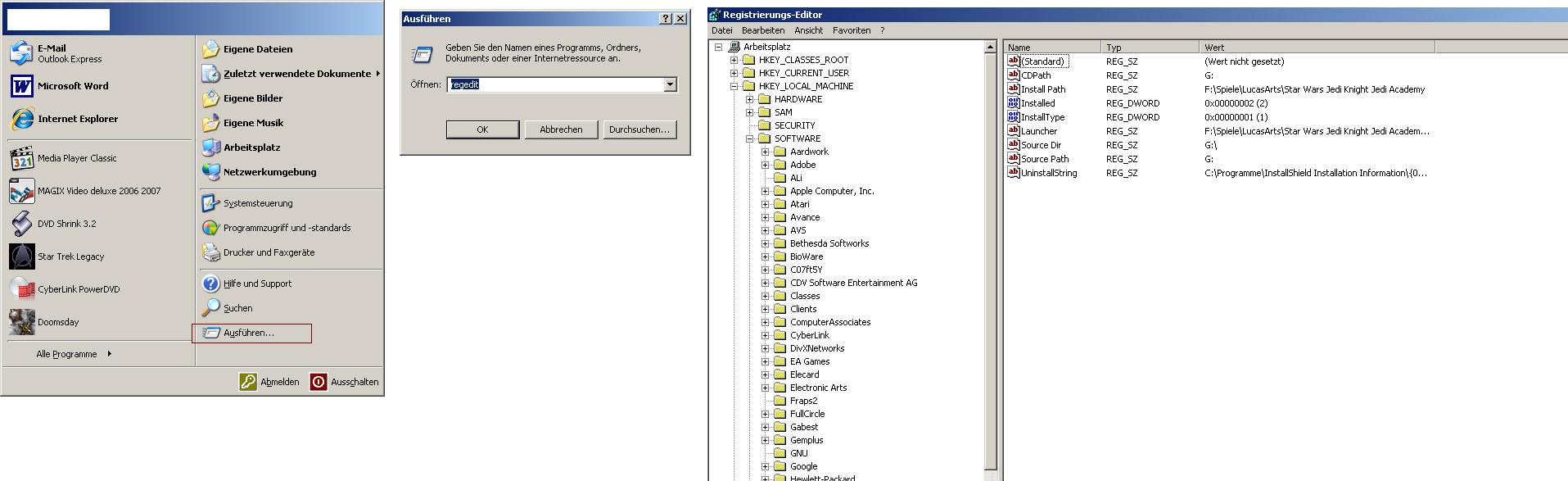Image resolution: width=1568 pixels, height=481 pixels.
Task: Open Media Player Classic from Start menu
Action: point(22,158)
